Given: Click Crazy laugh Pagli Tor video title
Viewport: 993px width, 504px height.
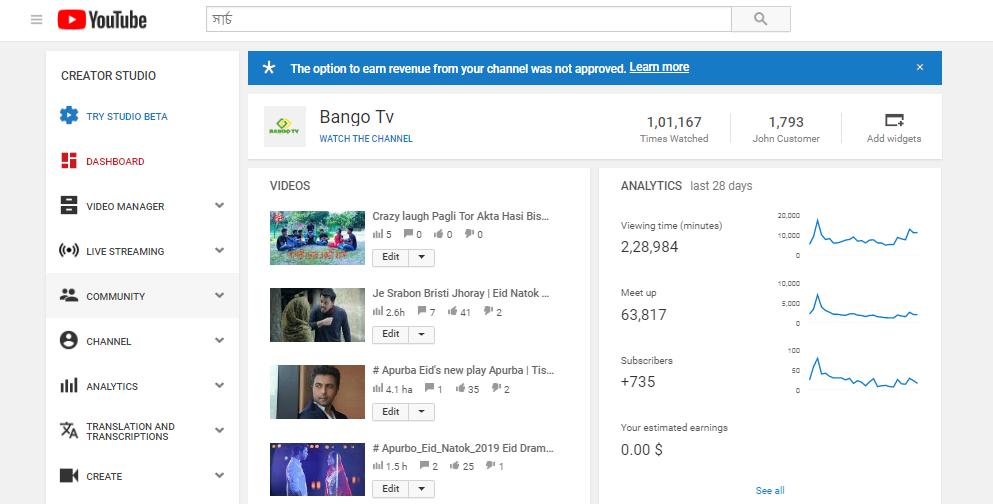Looking at the screenshot, I should [460, 216].
